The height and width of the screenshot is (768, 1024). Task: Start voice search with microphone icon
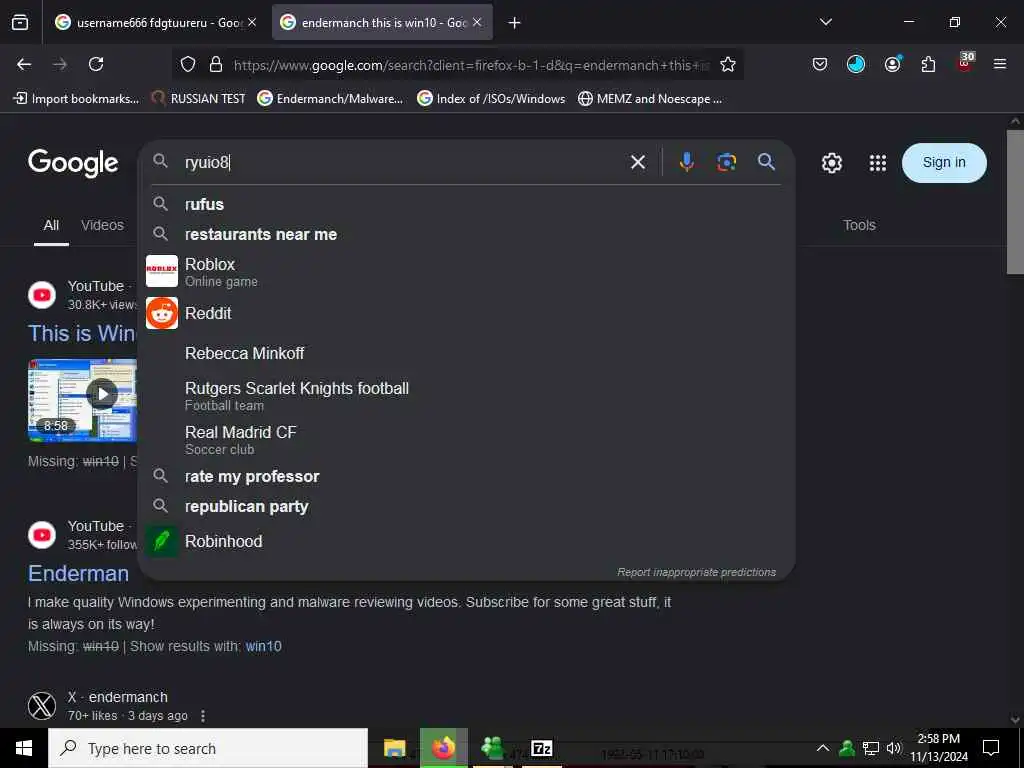click(686, 162)
